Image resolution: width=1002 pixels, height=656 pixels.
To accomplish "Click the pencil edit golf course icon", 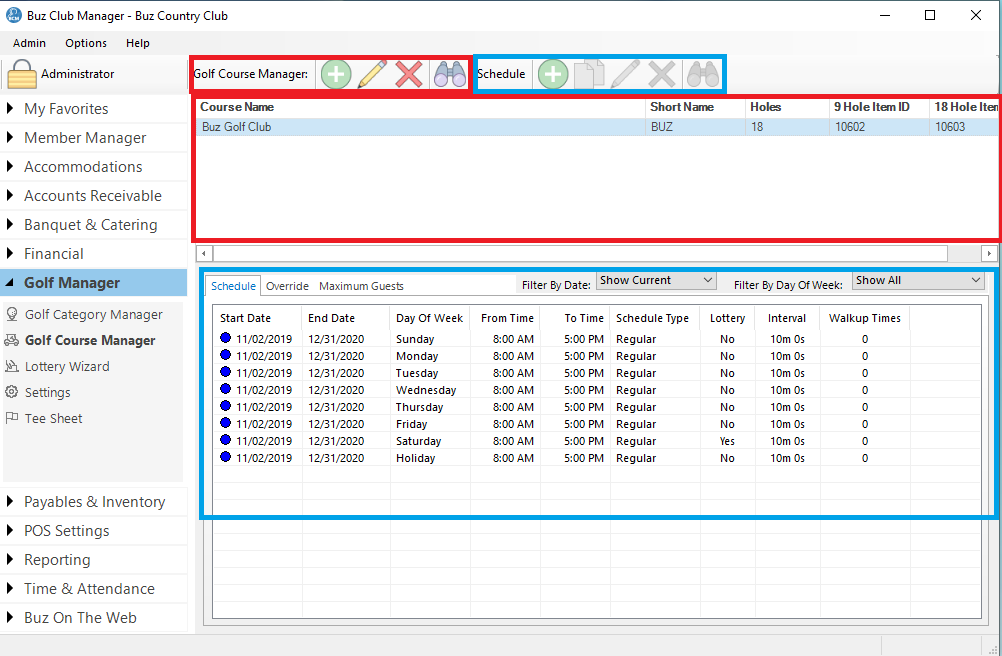I will 372,74.
